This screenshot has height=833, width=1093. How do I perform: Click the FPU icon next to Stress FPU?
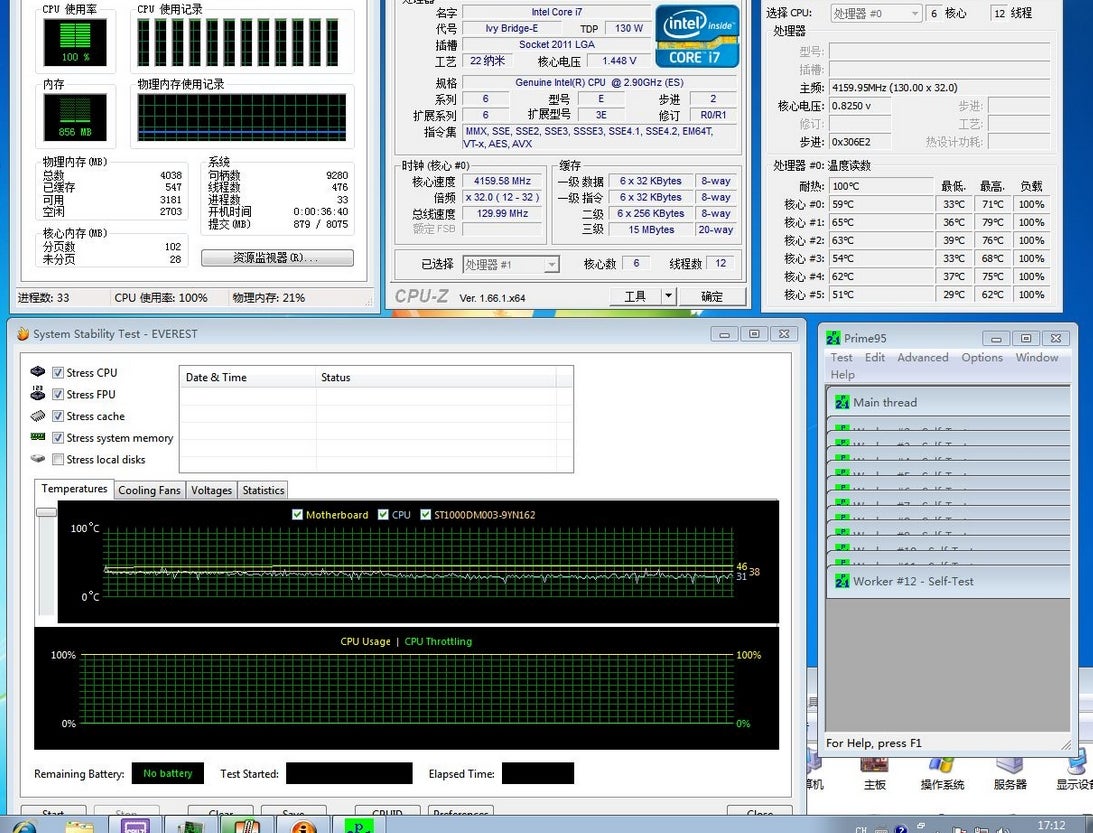pyautogui.click(x=36, y=394)
